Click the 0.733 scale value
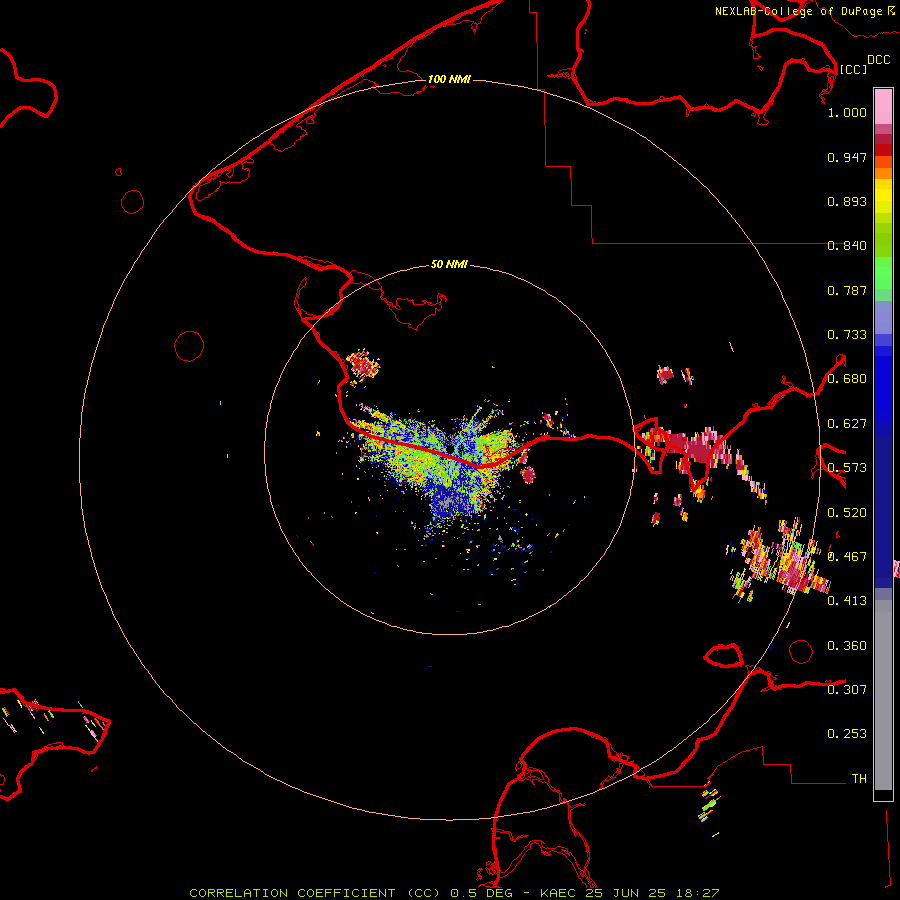Viewport: 900px width, 900px height. pyautogui.click(x=847, y=335)
